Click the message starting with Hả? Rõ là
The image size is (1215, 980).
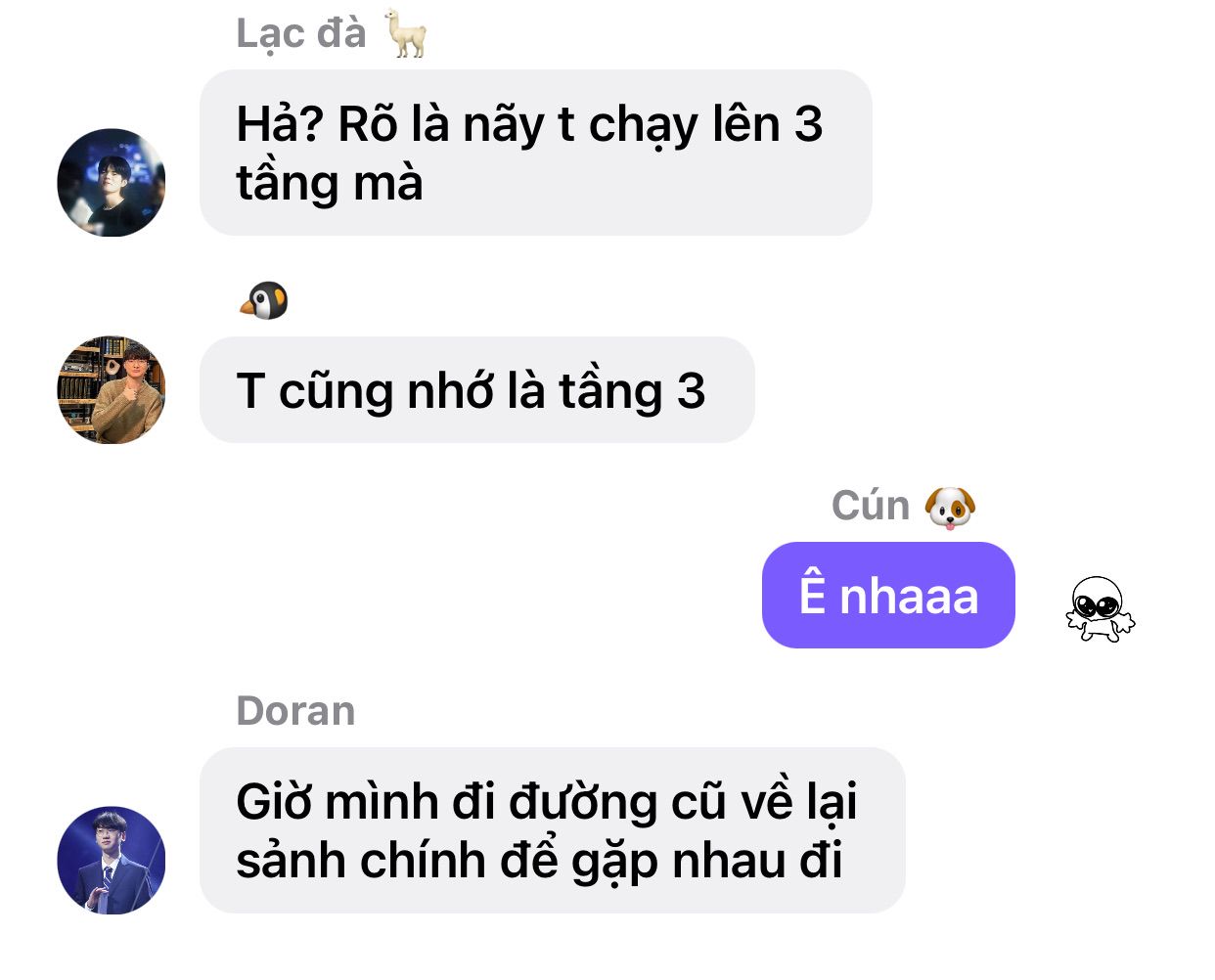[536, 153]
